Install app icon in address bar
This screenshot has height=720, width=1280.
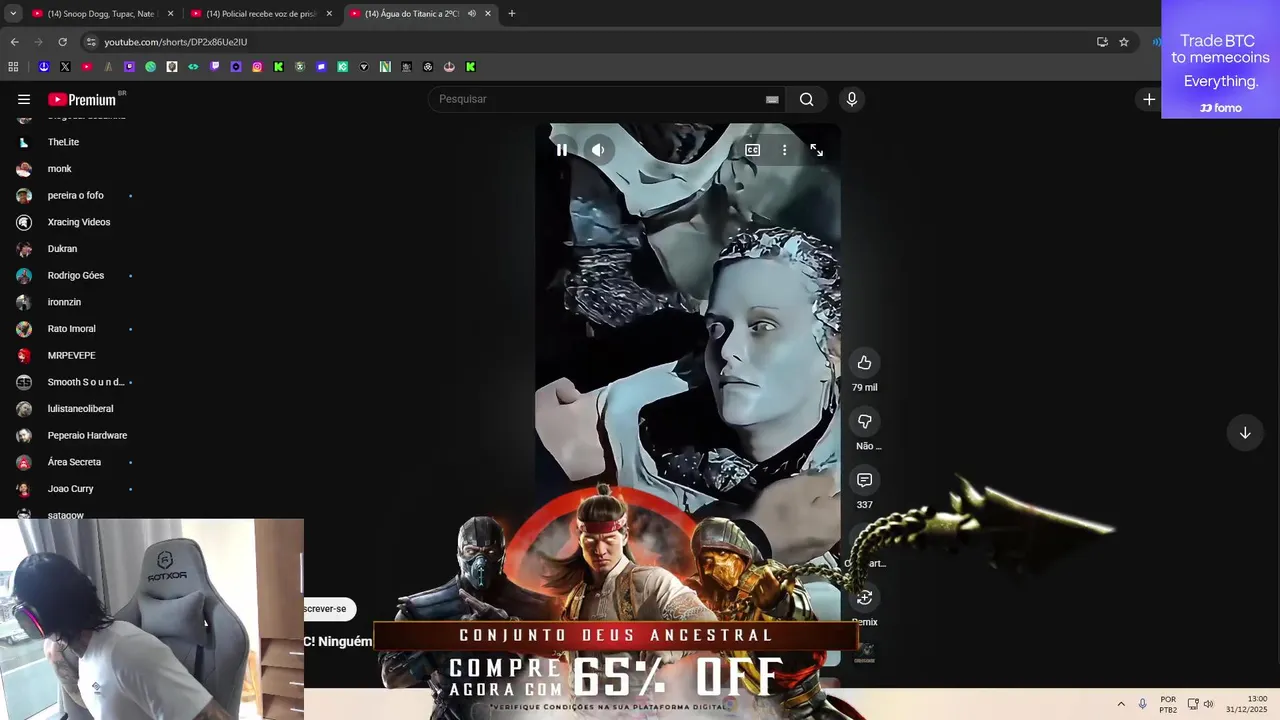(x=1102, y=42)
